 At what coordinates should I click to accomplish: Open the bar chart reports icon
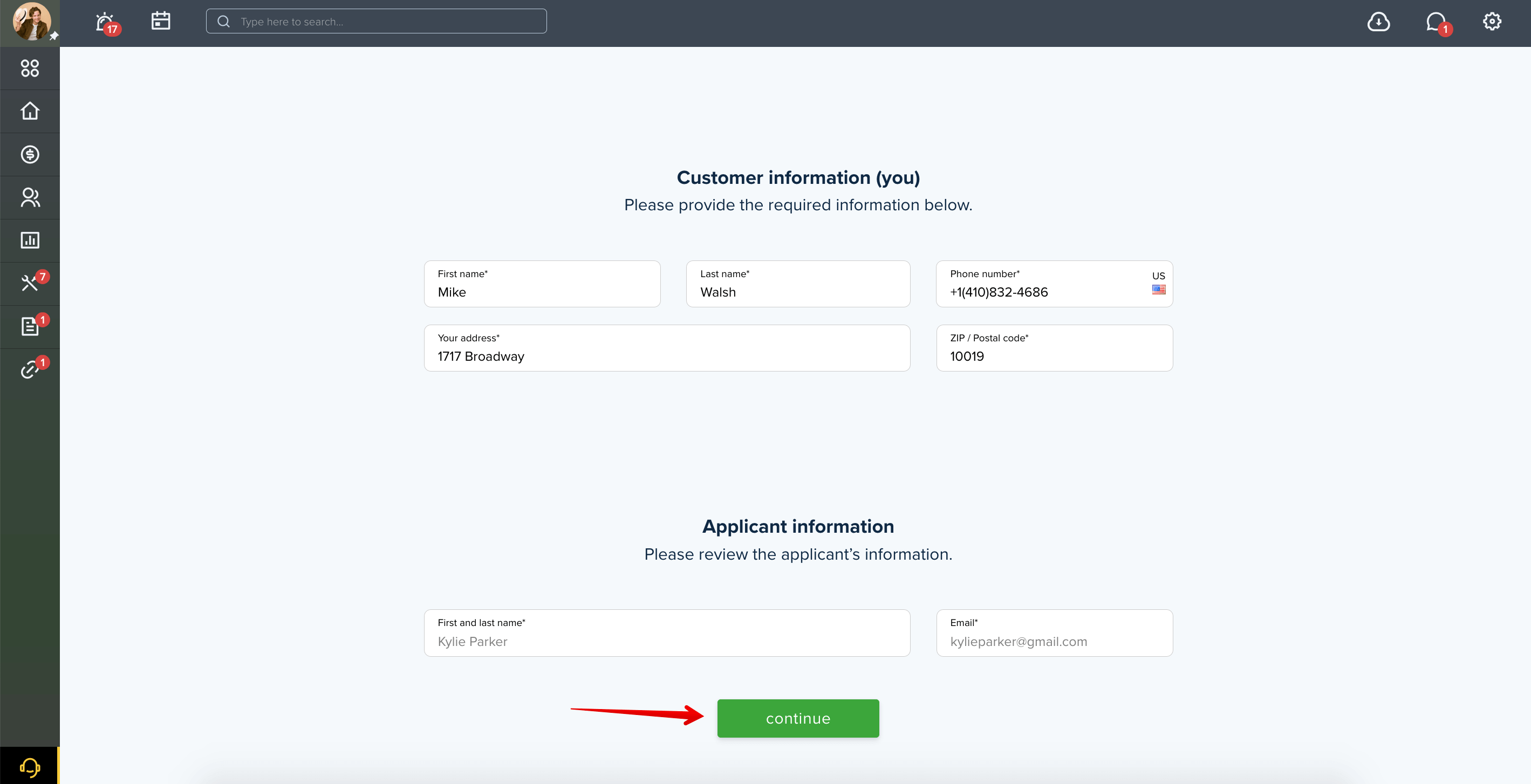pos(30,240)
